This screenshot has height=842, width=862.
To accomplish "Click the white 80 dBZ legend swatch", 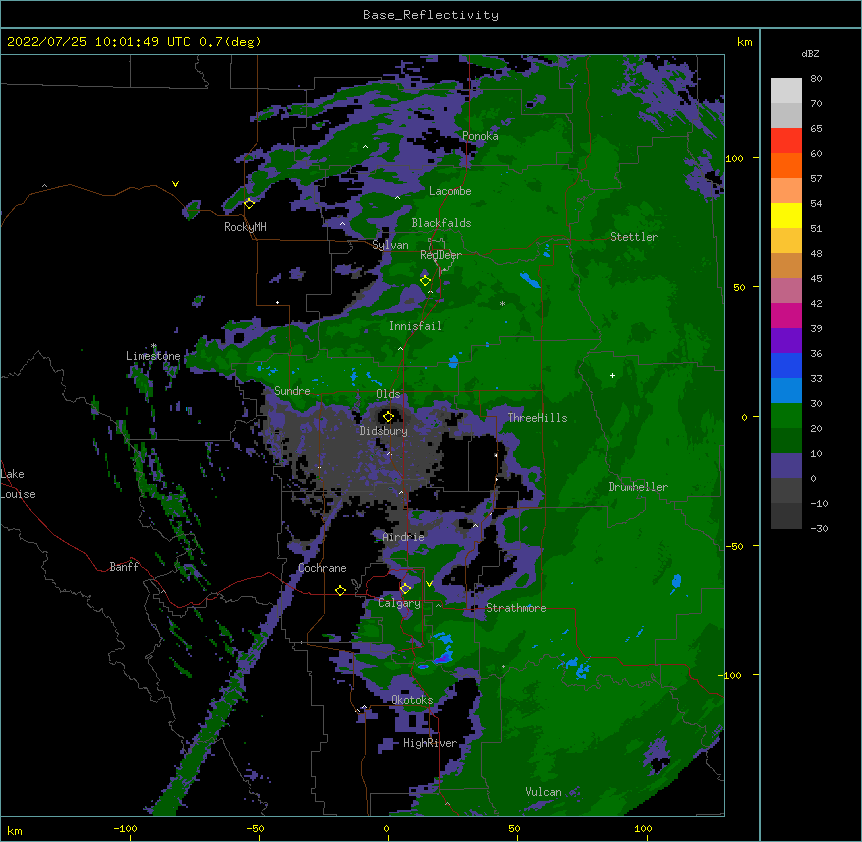I will [786, 91].
